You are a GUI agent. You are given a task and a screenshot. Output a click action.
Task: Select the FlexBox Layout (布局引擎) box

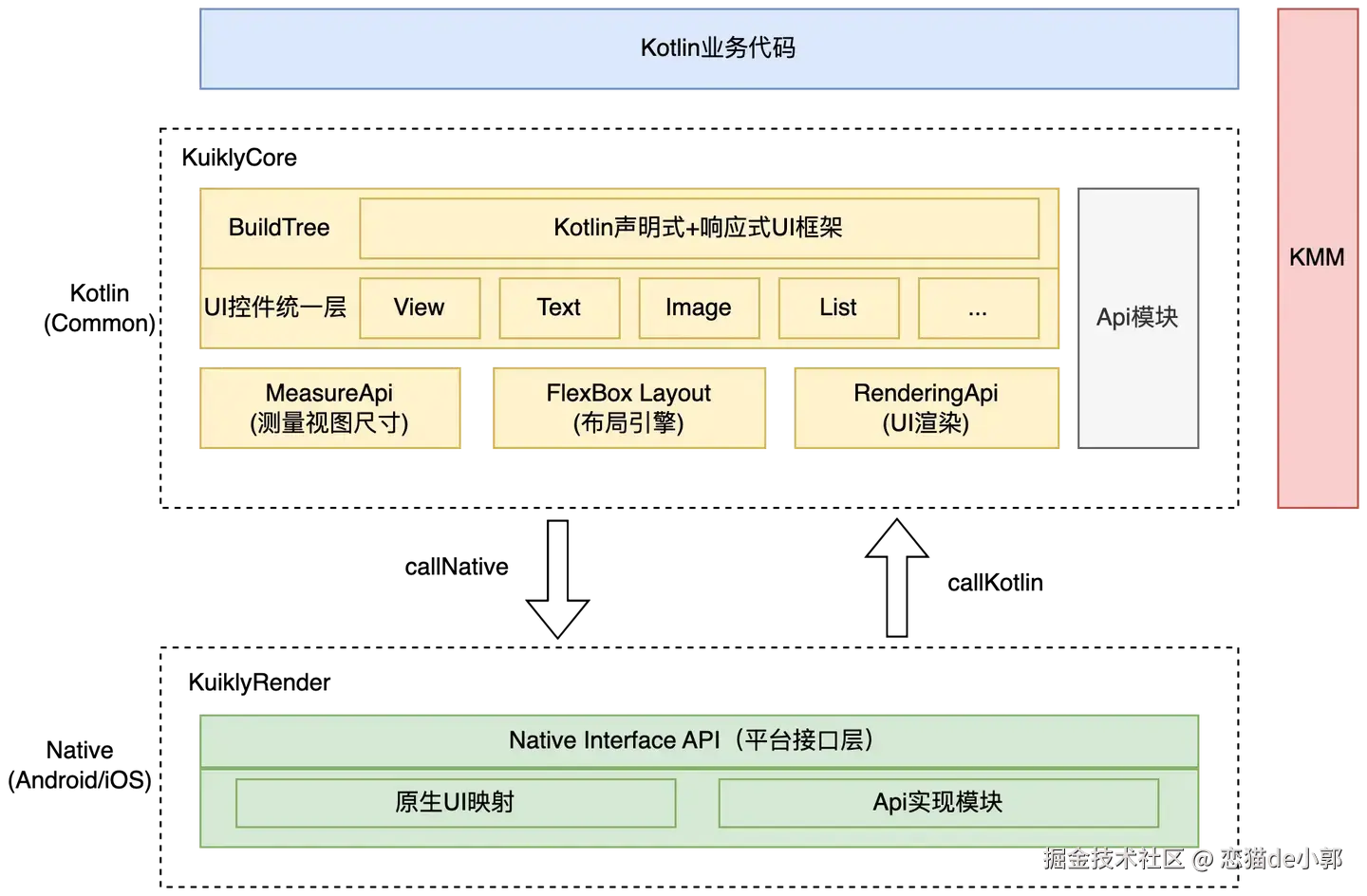pyautogui.click(x=628, y=408)
